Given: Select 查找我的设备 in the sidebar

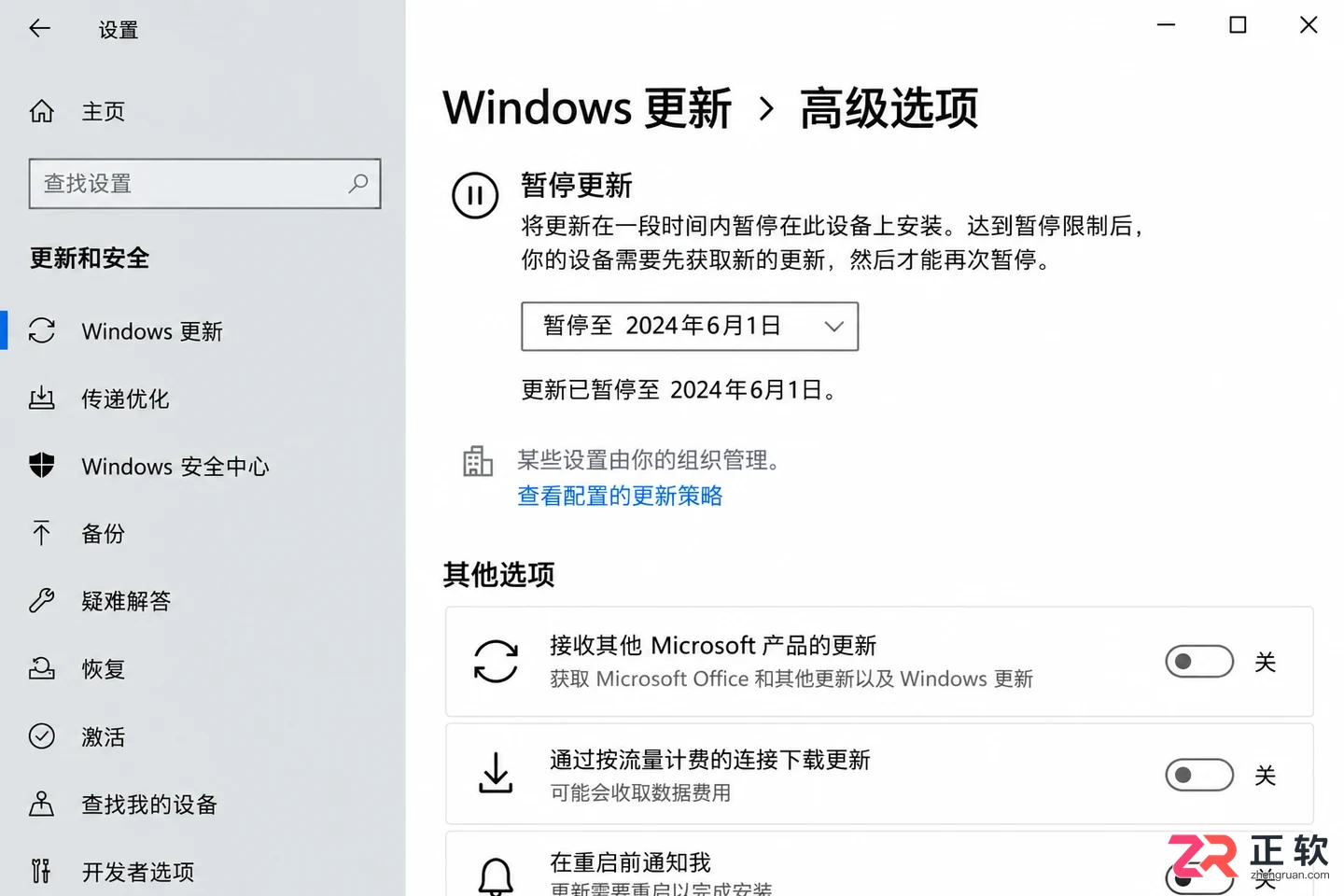Looking at the screenshot, I should (203, 804).
